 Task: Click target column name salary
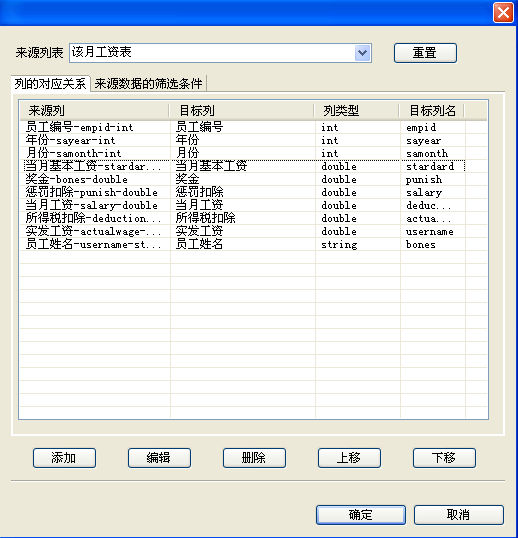424,192
